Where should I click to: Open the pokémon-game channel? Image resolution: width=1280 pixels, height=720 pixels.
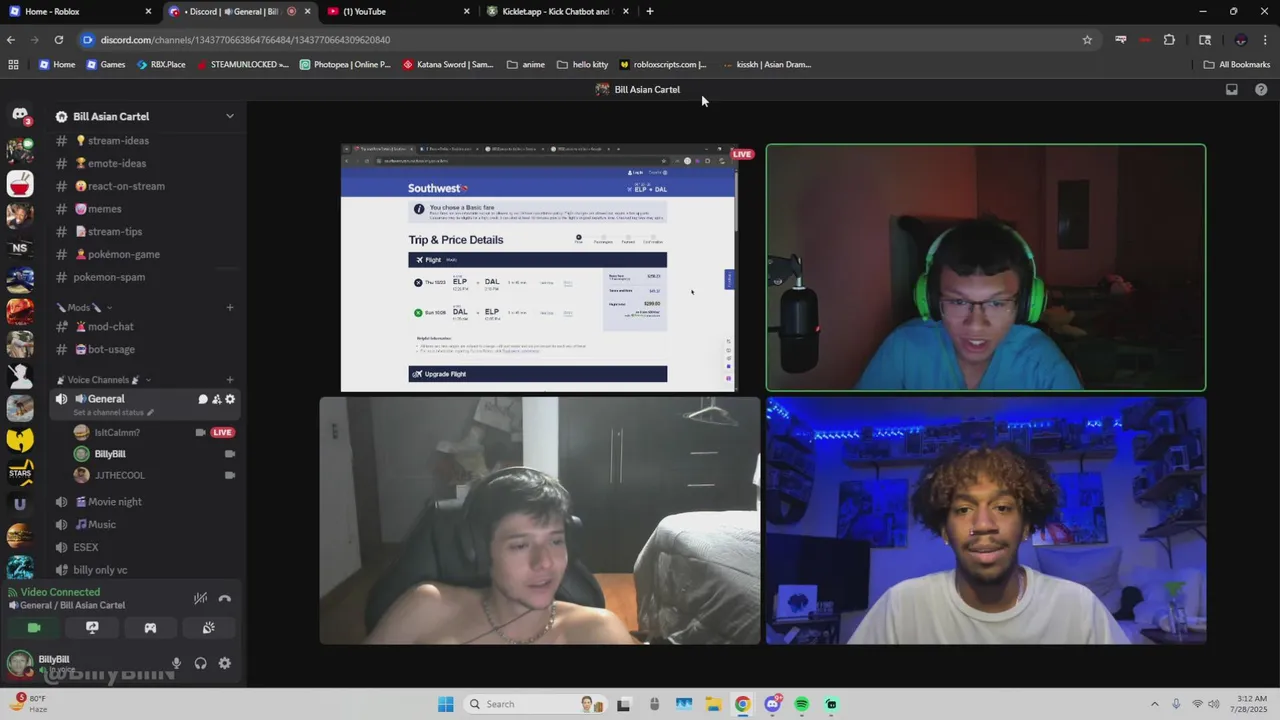pyautogui.click(x=144, y=254)
